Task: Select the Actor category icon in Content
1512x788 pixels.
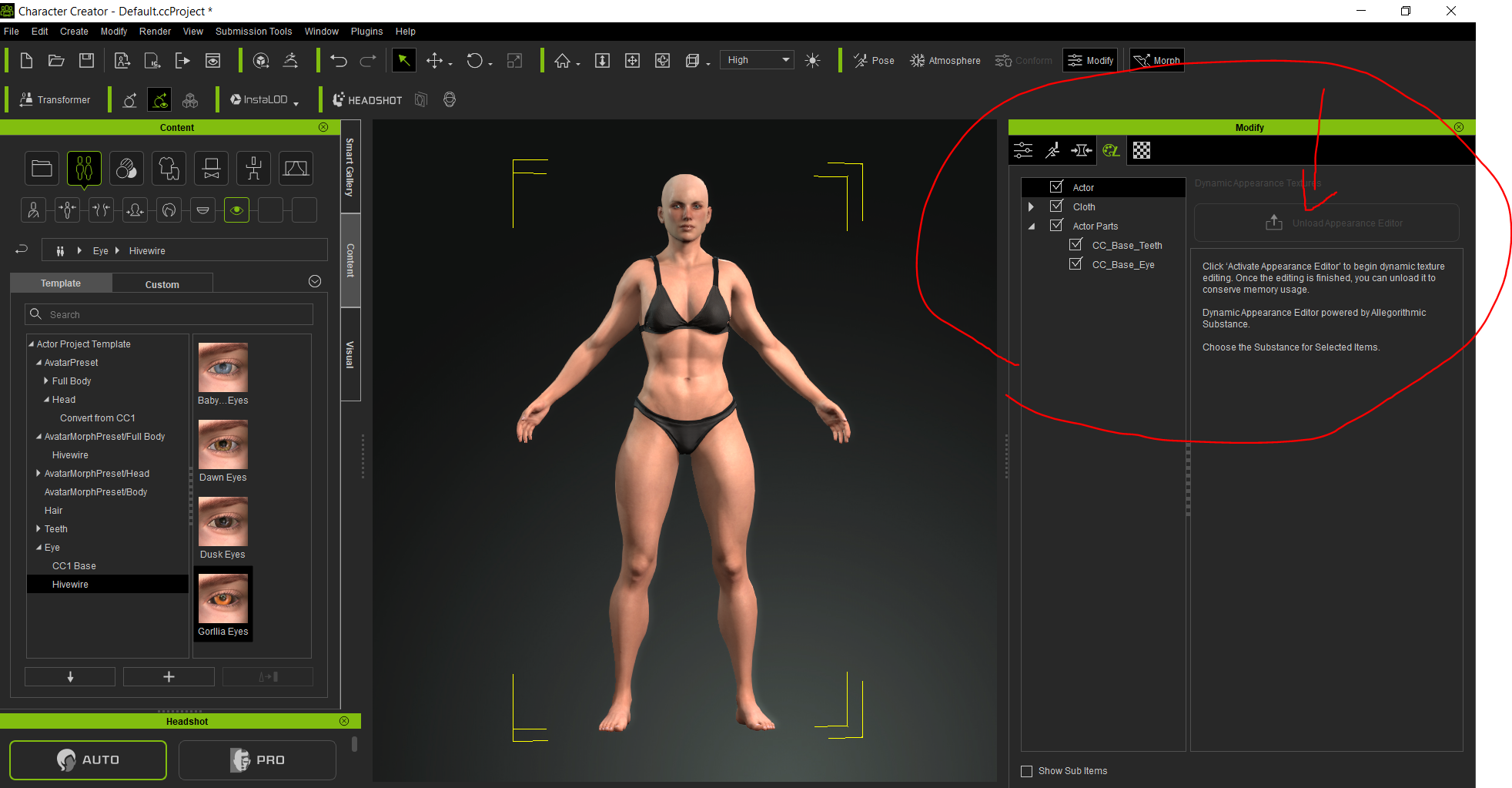Action: (85, 168)
